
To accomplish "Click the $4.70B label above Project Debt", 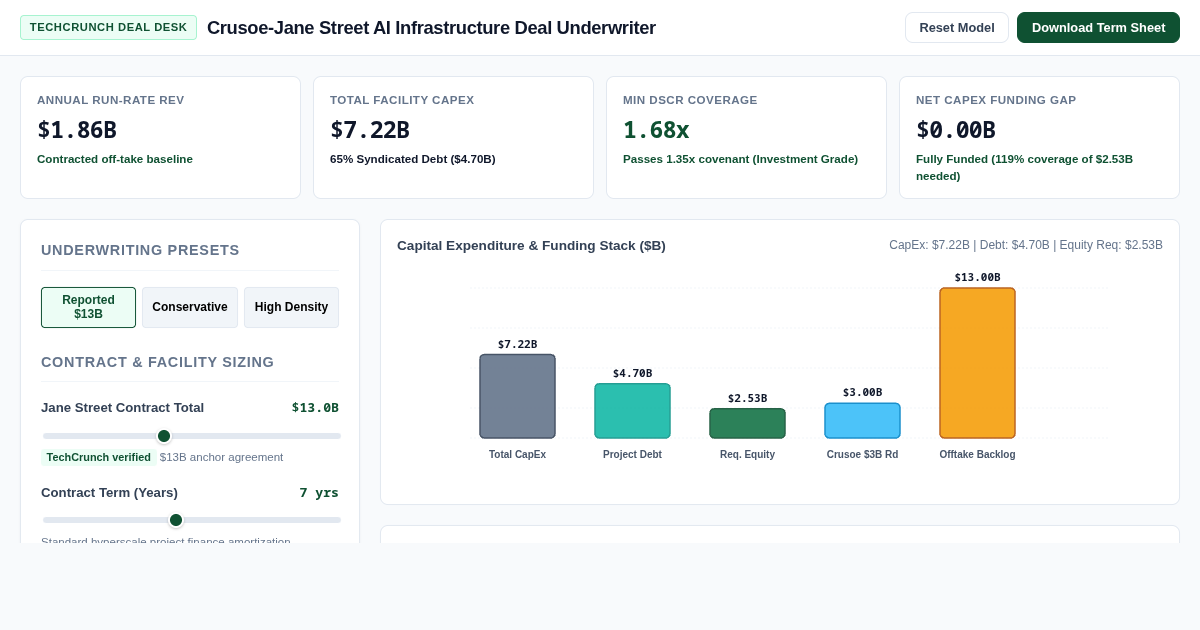I will 632,374.
